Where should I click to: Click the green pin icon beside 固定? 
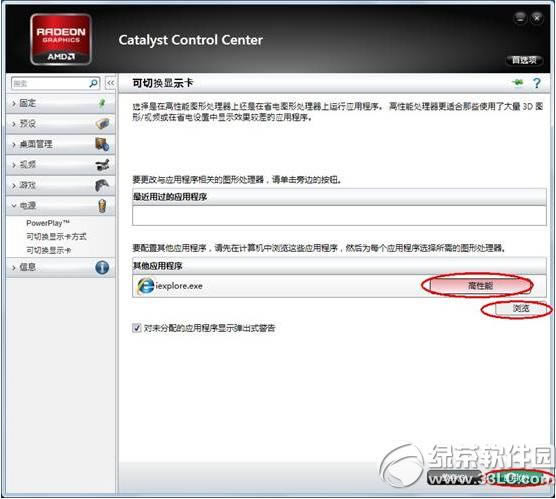point(102,103)
